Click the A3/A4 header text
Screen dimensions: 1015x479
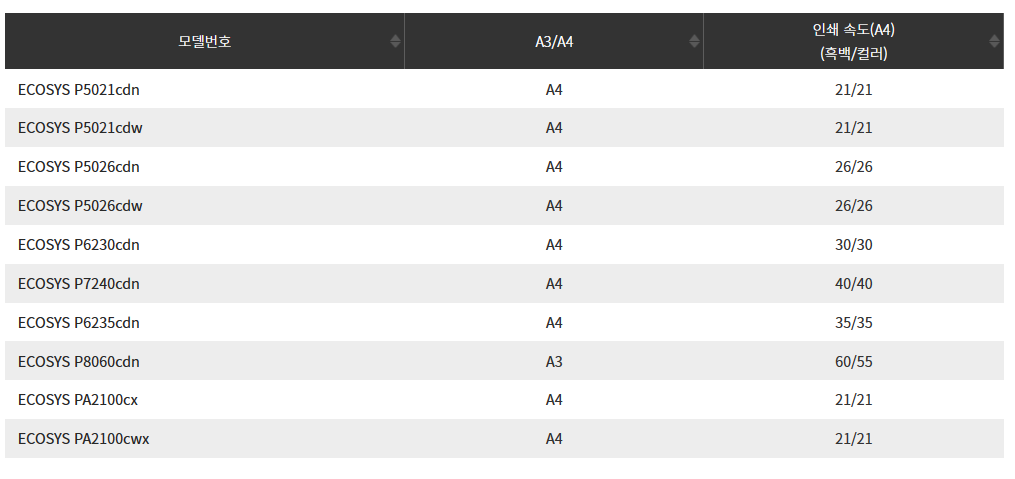(554, 41)
